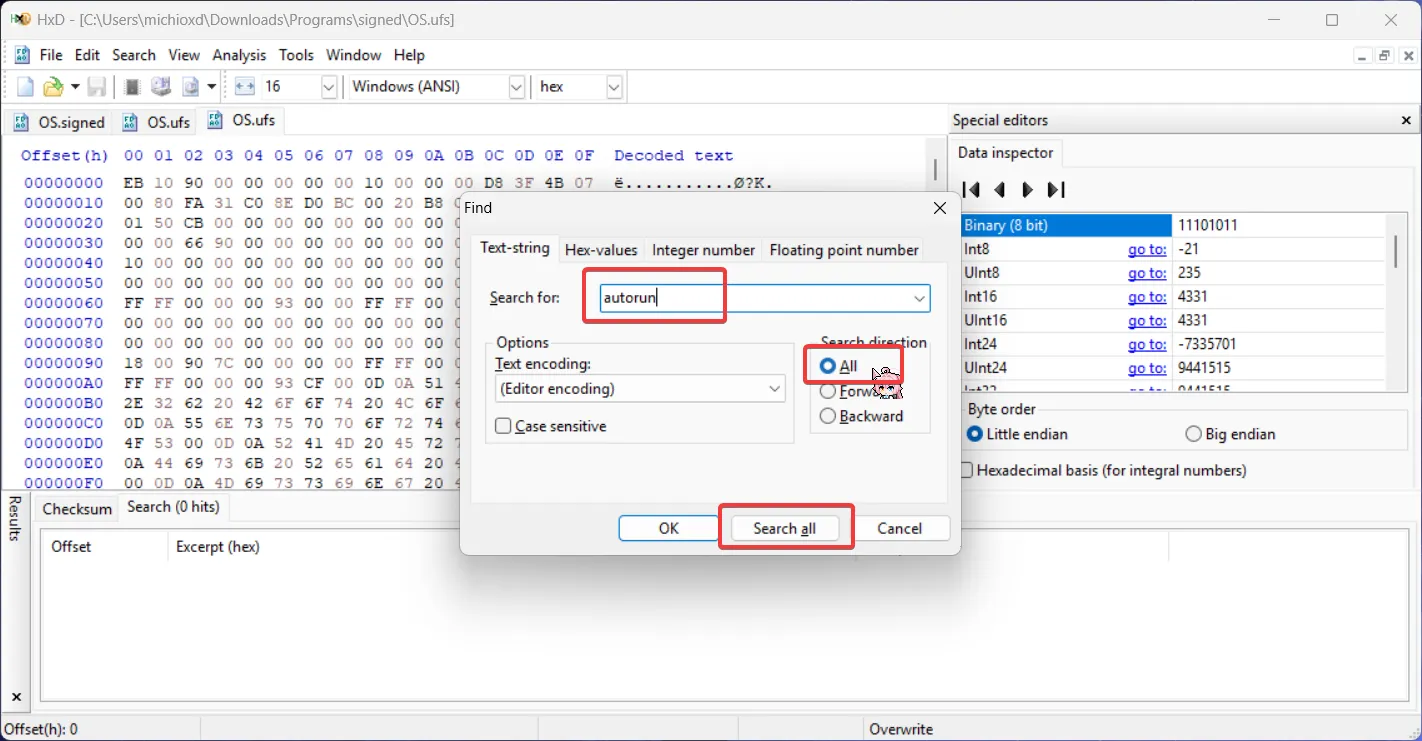Click the Open RAM chip icon
1422x741 pixels.
click(131, 87)
